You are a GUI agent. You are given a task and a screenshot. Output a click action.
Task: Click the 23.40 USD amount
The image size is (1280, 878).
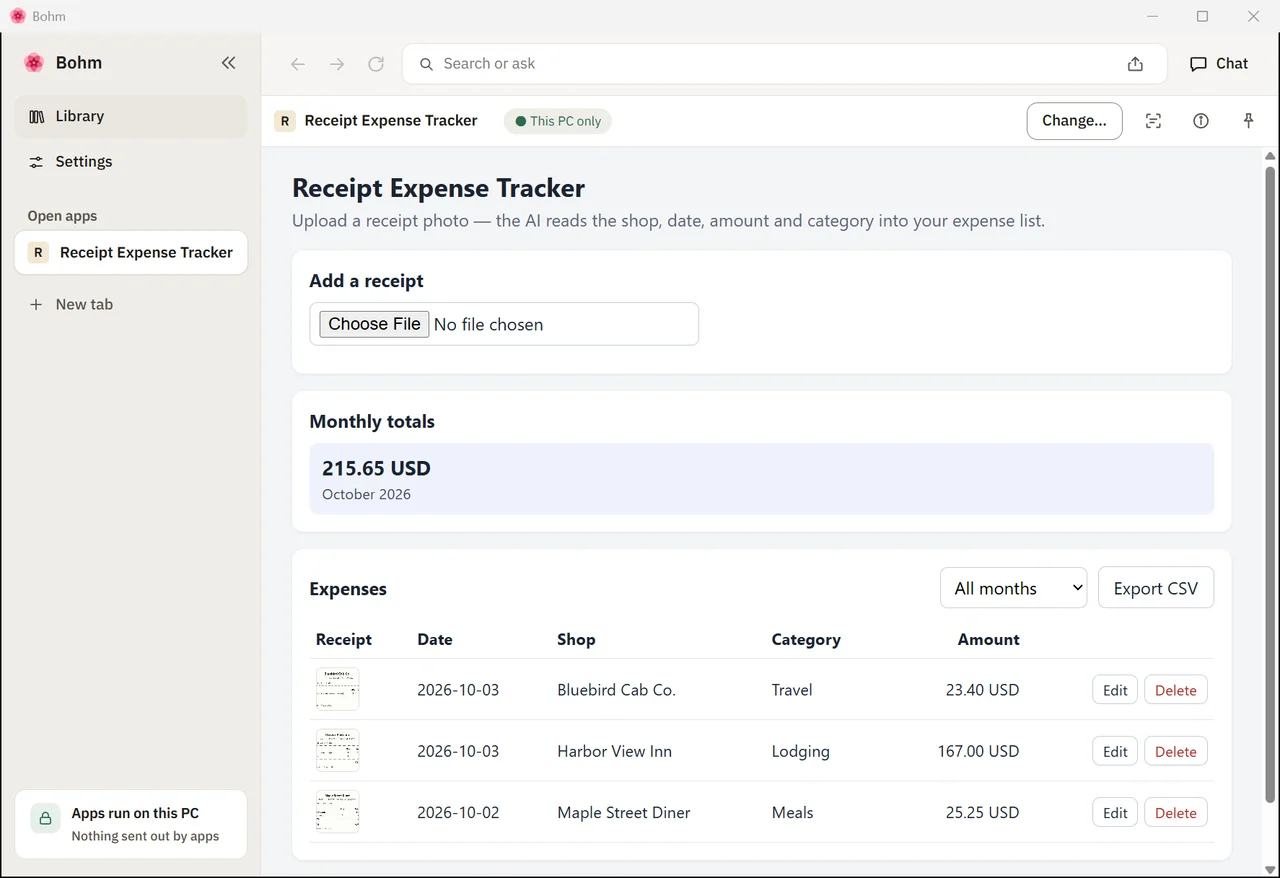982,690
